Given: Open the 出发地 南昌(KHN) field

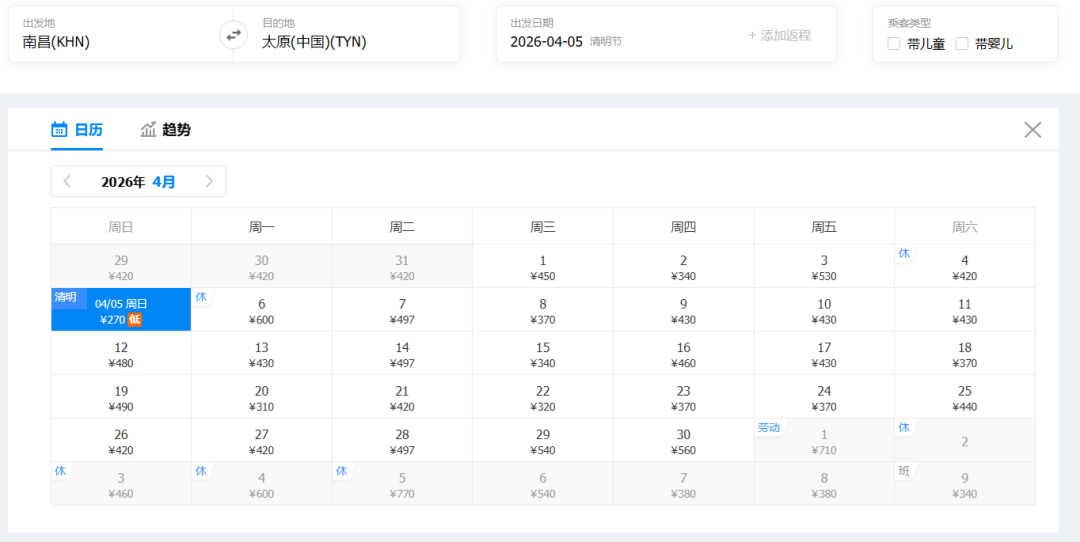Looking at the screenshot, I should click(110, 35).
